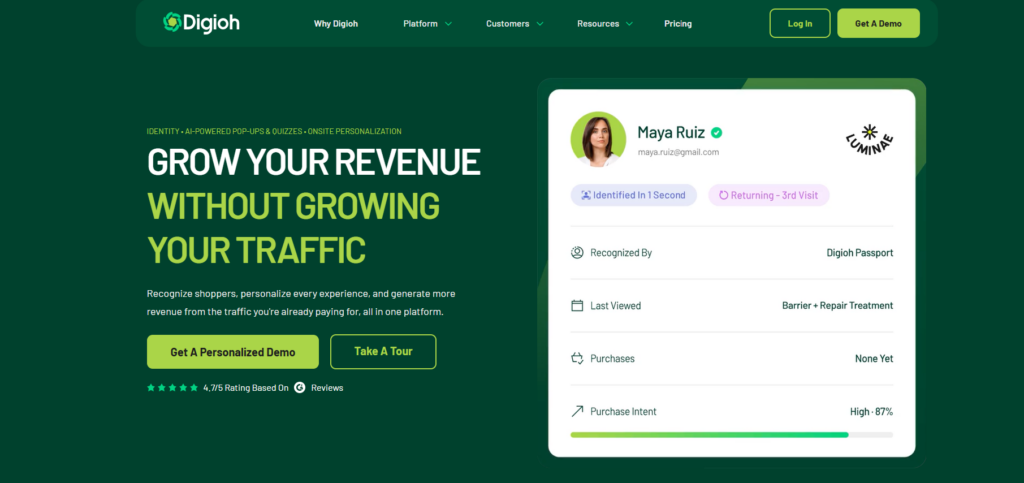
Task: Open the Customers menu item
Action: click(x=507, y=23)
